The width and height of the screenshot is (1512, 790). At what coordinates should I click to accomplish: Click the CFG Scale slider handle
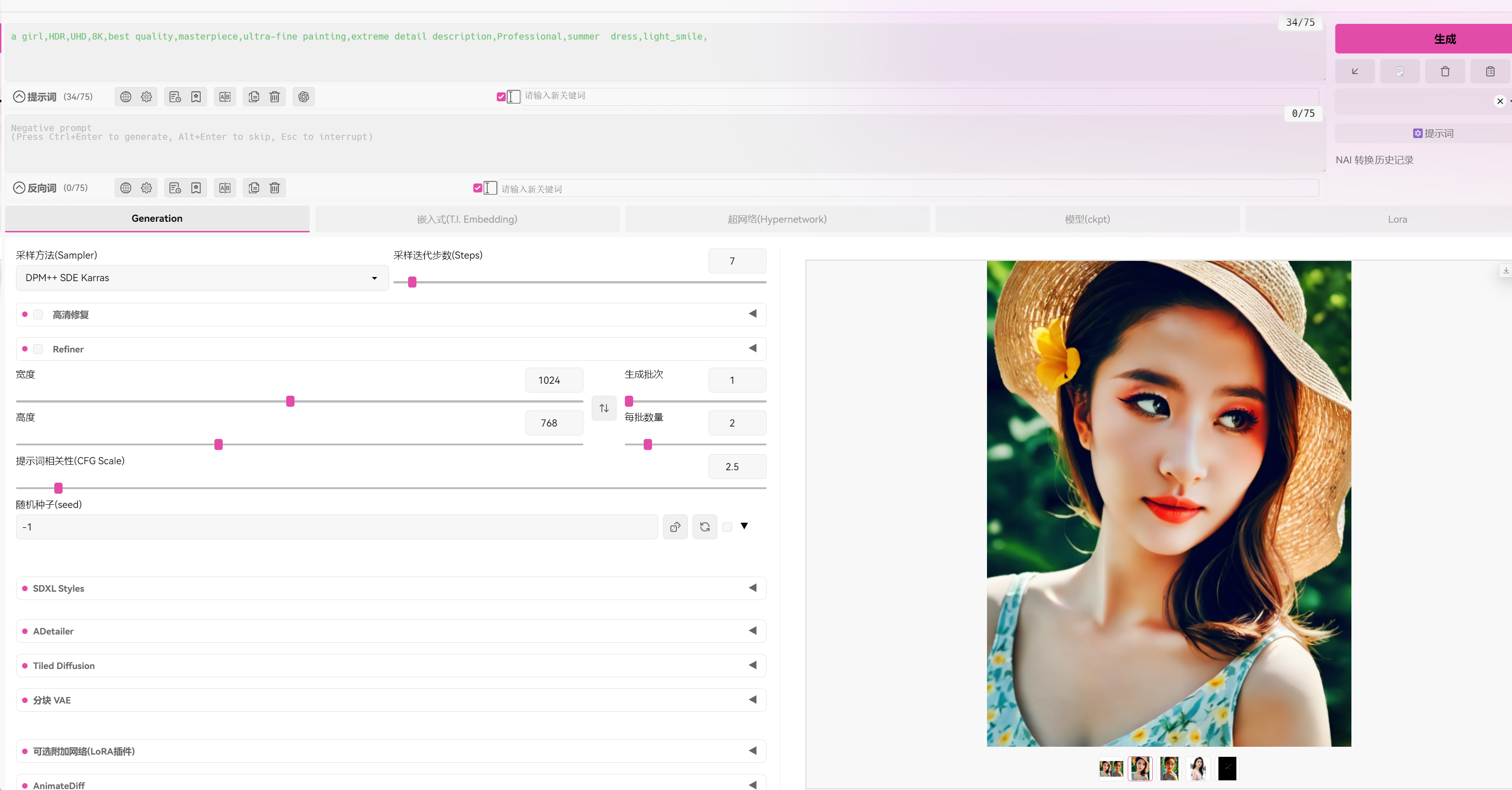click(x=58, y=488)
